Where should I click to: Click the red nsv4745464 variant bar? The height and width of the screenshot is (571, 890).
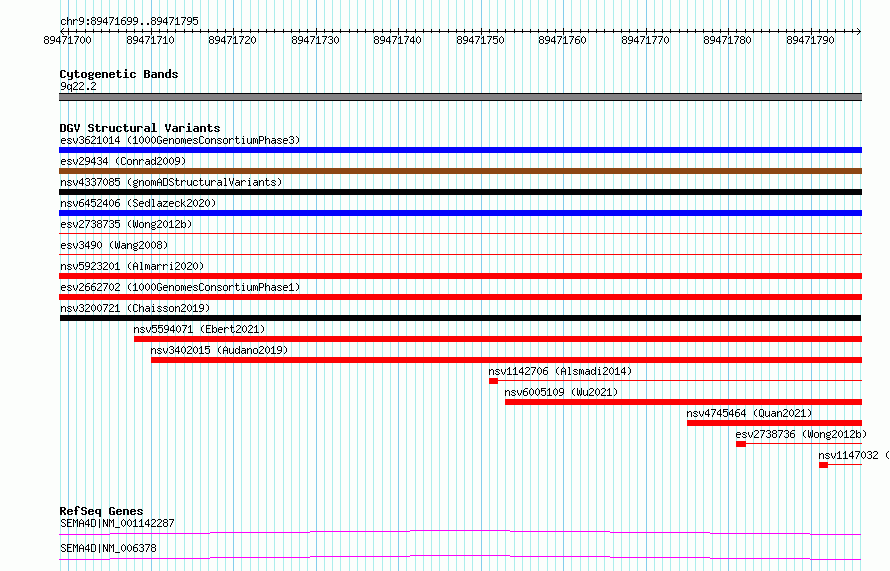[x=774, y=423]
